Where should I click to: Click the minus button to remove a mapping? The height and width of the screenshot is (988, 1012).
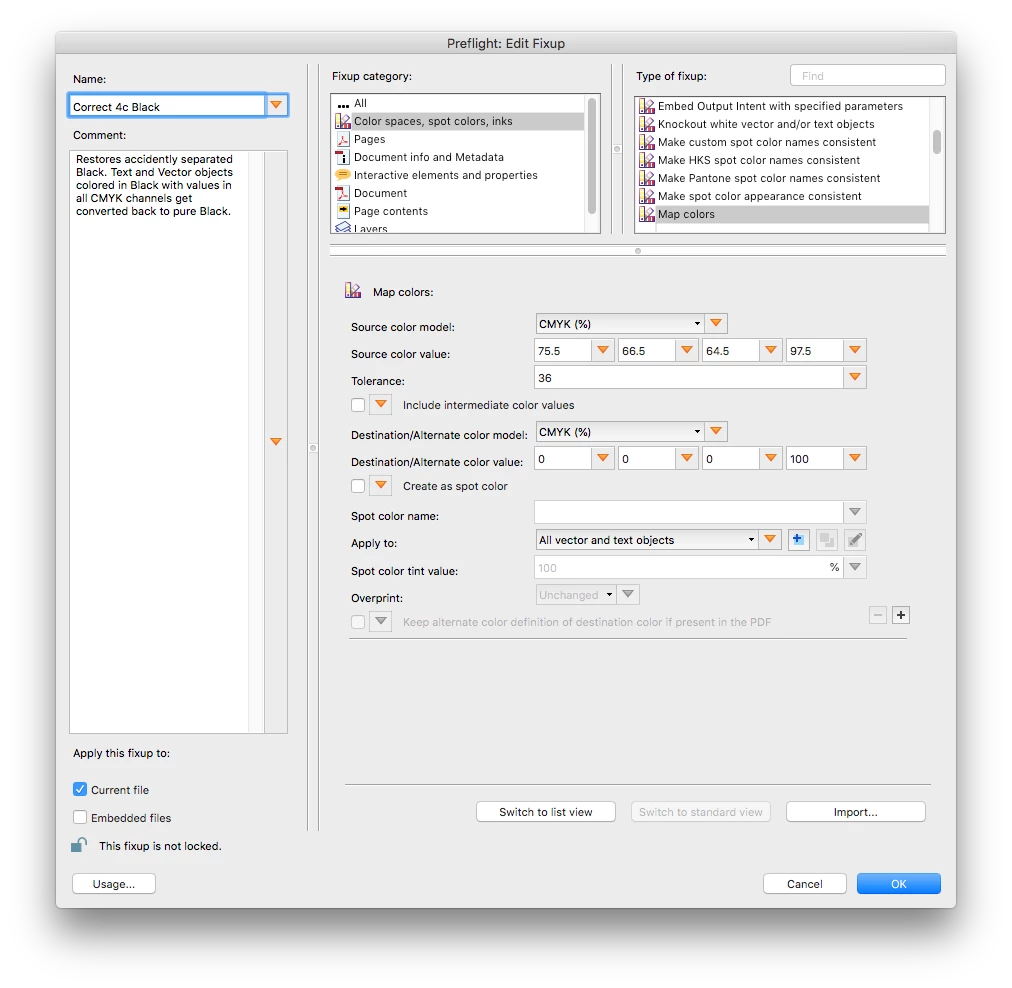[x=878, y=615]
